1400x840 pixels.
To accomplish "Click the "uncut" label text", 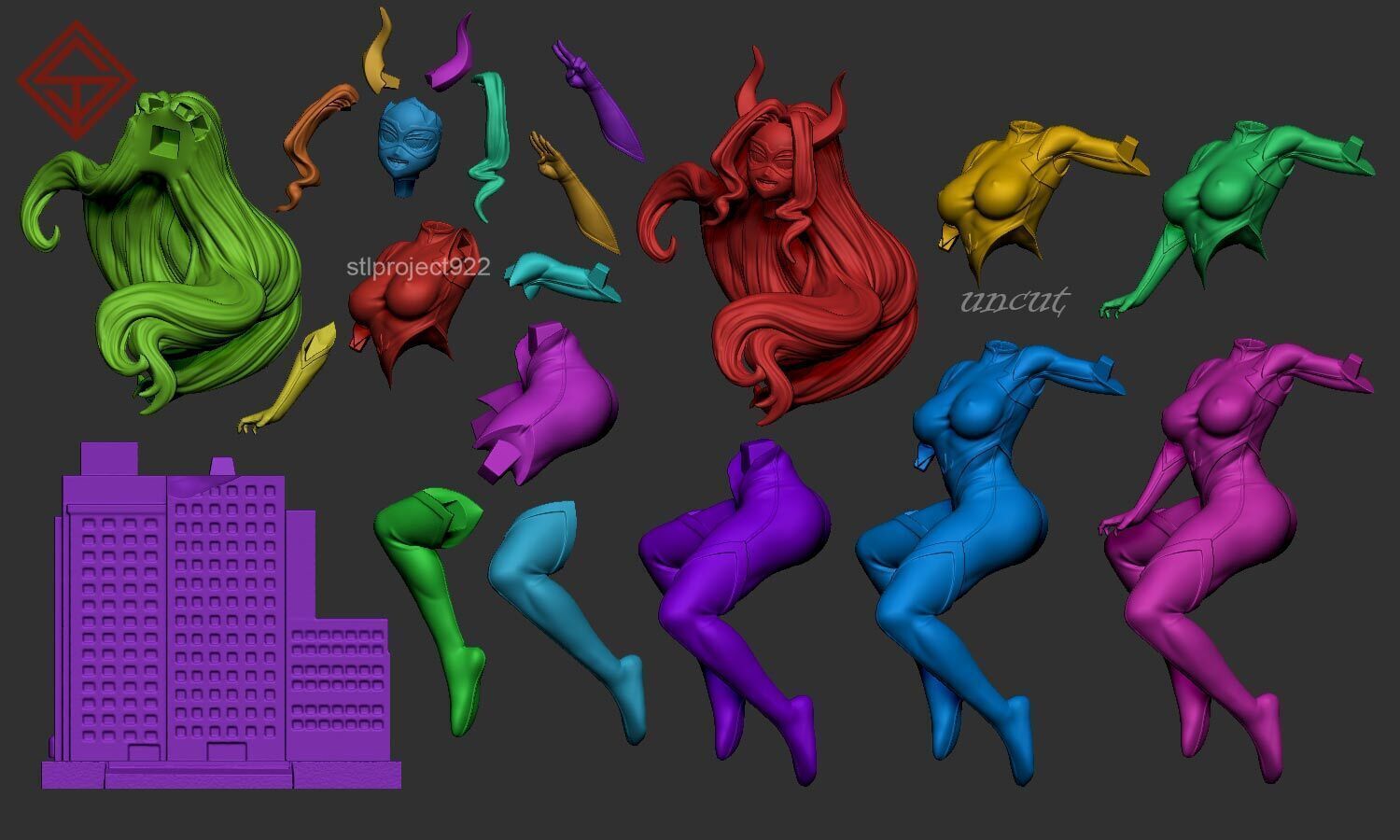I will [1015, 301].
